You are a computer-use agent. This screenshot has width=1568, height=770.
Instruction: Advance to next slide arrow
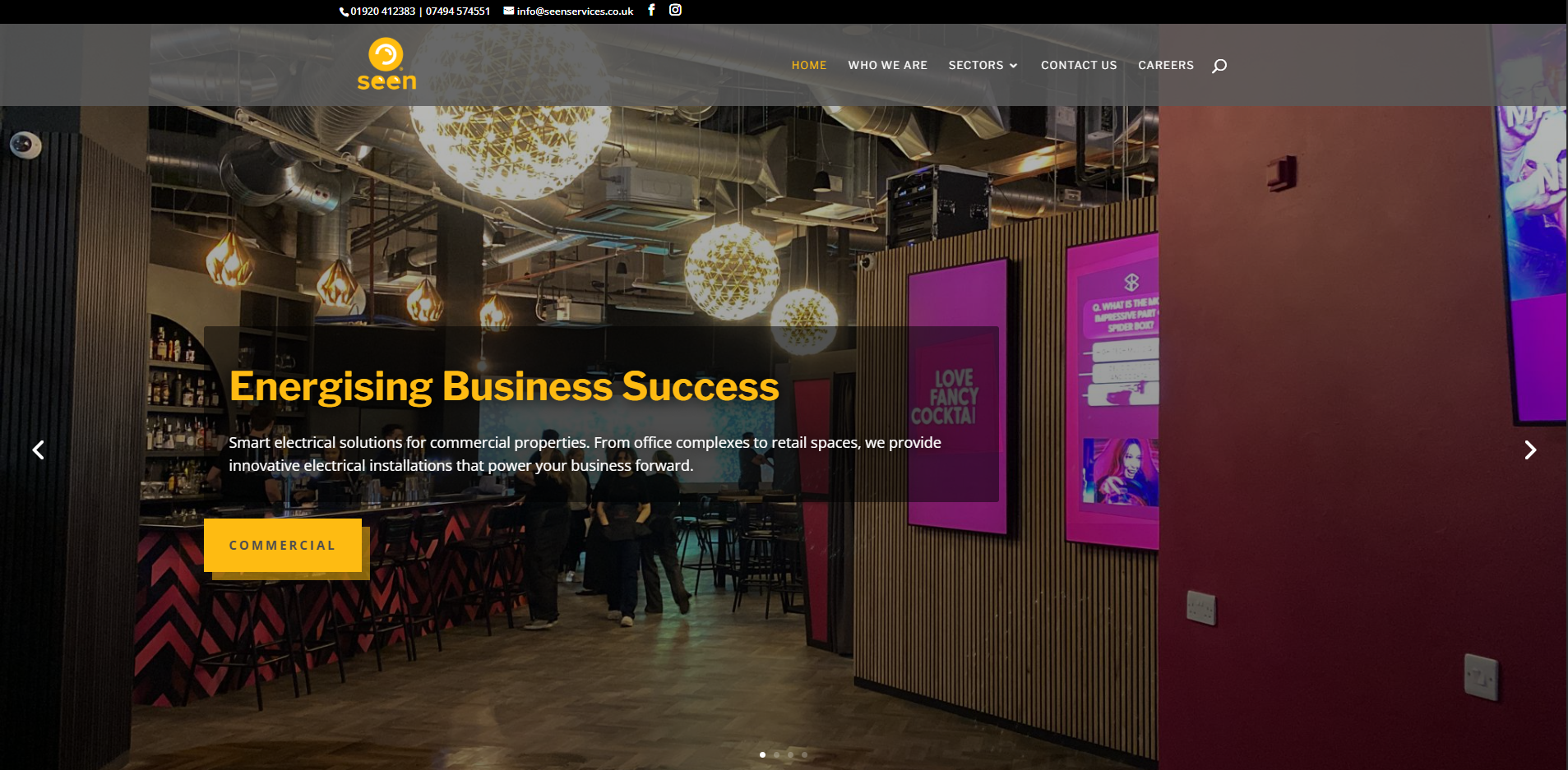1530,450
